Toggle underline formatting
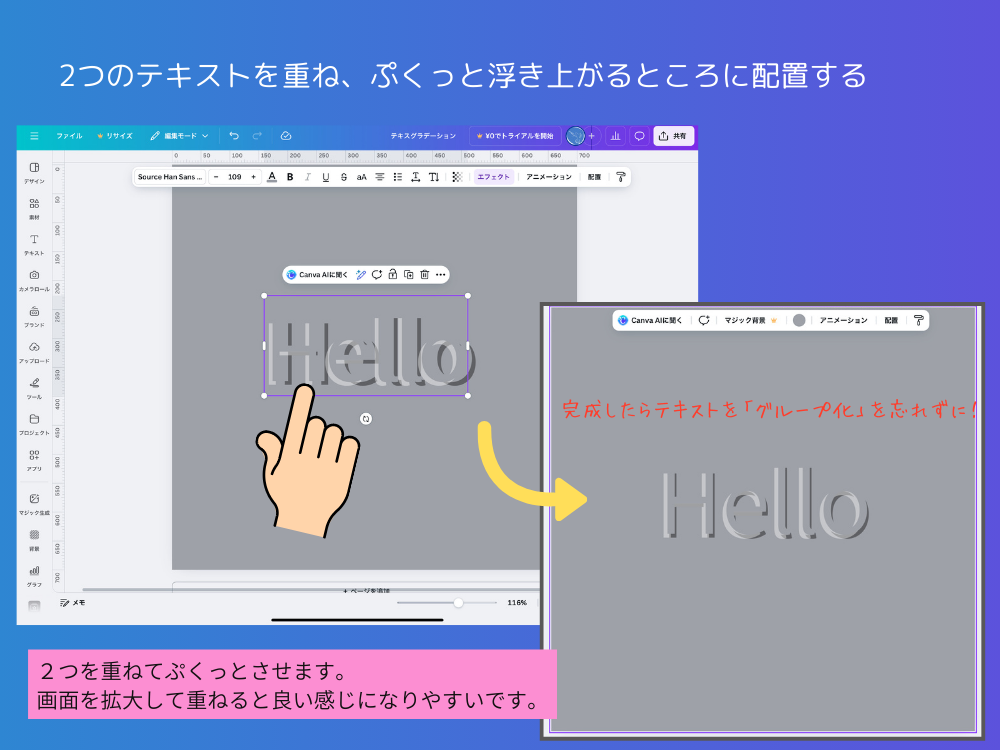This screenshot has width=1000, height=750. click(x=326, y=177)
